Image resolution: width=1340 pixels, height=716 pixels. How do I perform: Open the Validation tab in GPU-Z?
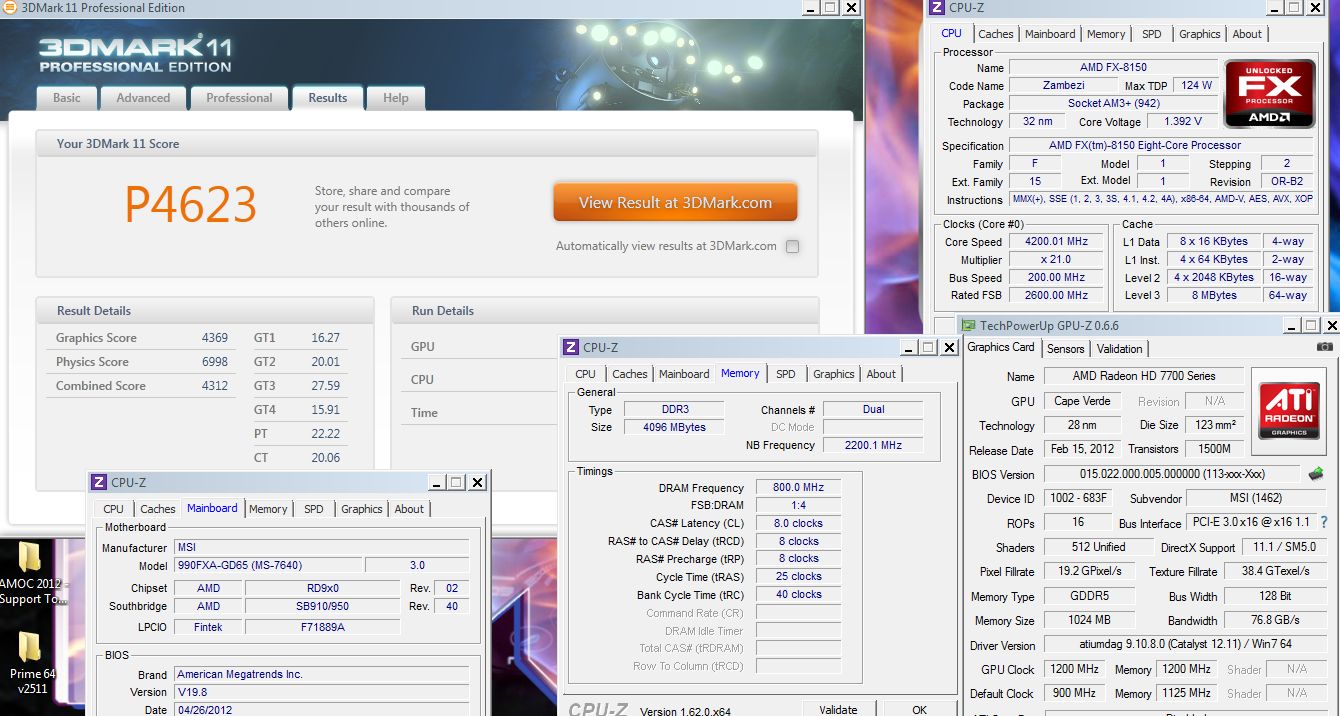coord(1119,349)
